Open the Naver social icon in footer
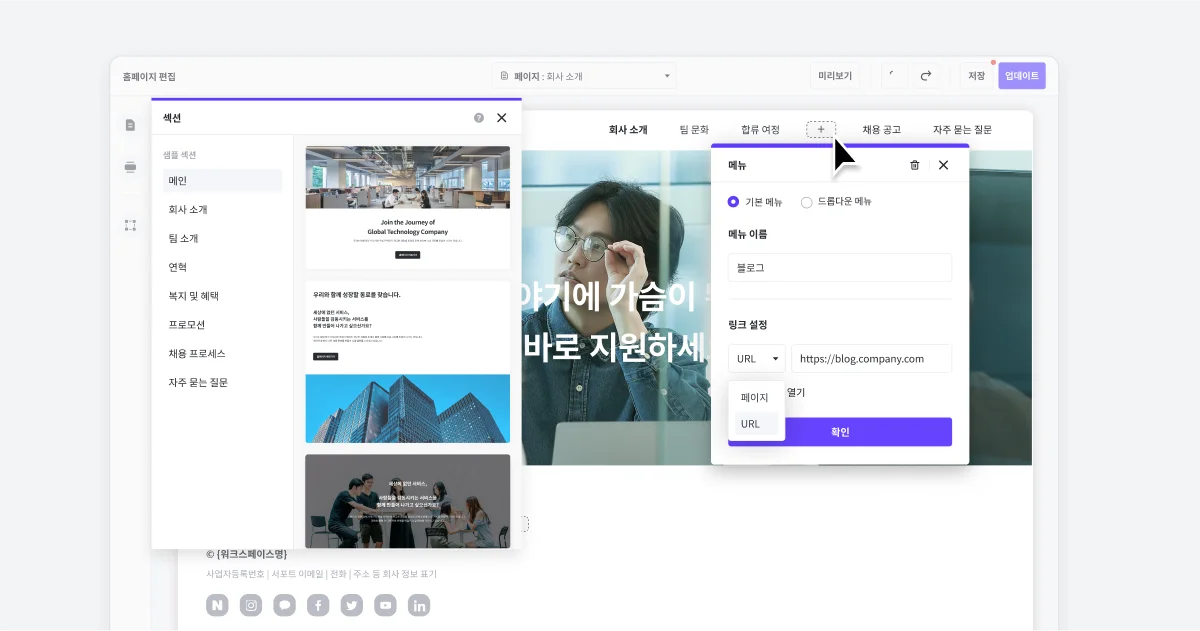 click(218, 605)
